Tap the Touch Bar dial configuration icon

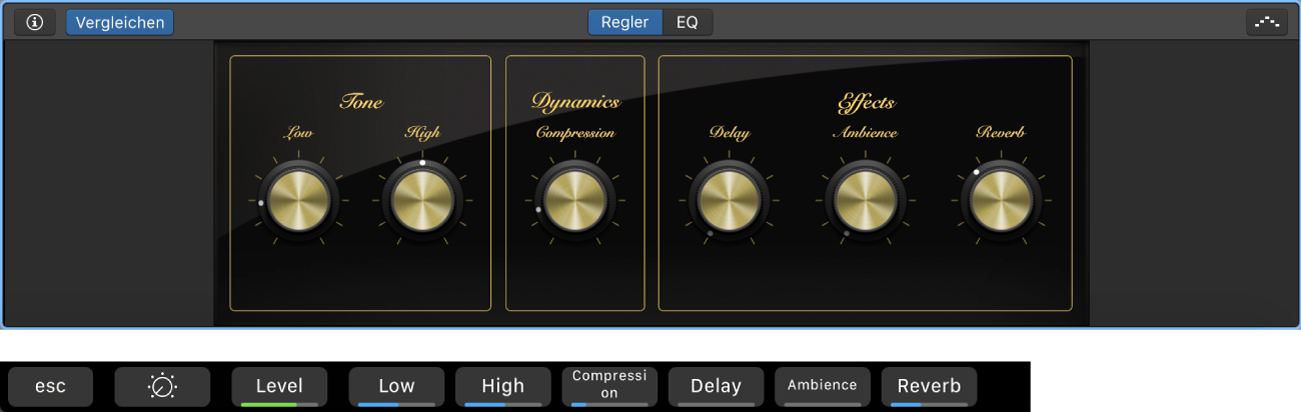(162, 386)
